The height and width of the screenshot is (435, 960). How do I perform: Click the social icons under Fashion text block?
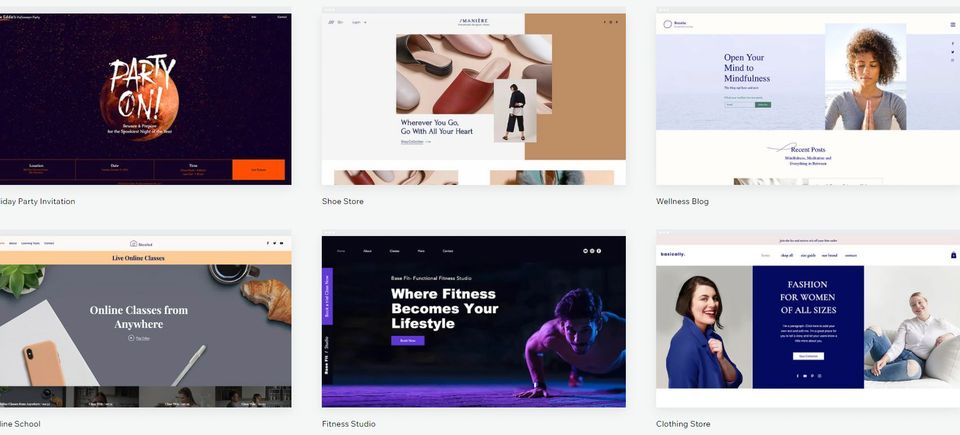coord(808,376)
